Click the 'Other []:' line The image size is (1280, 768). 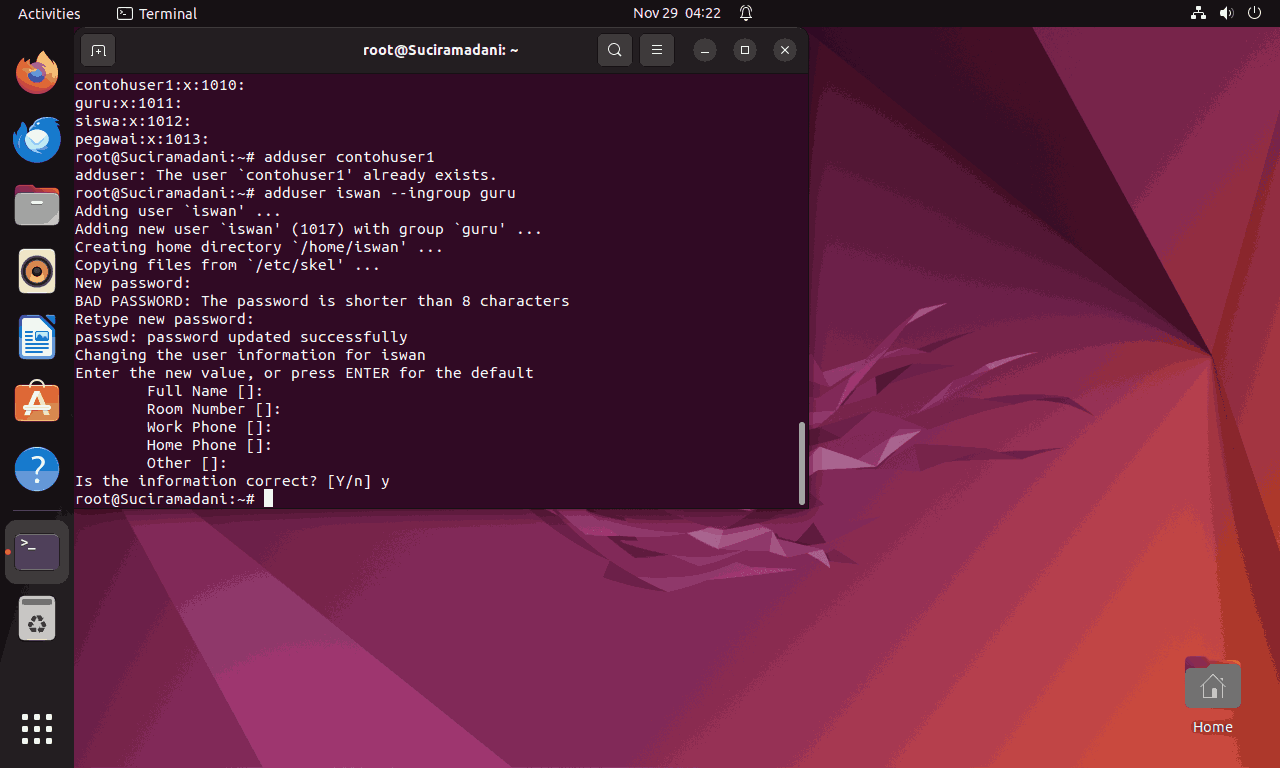click(187, 463)
